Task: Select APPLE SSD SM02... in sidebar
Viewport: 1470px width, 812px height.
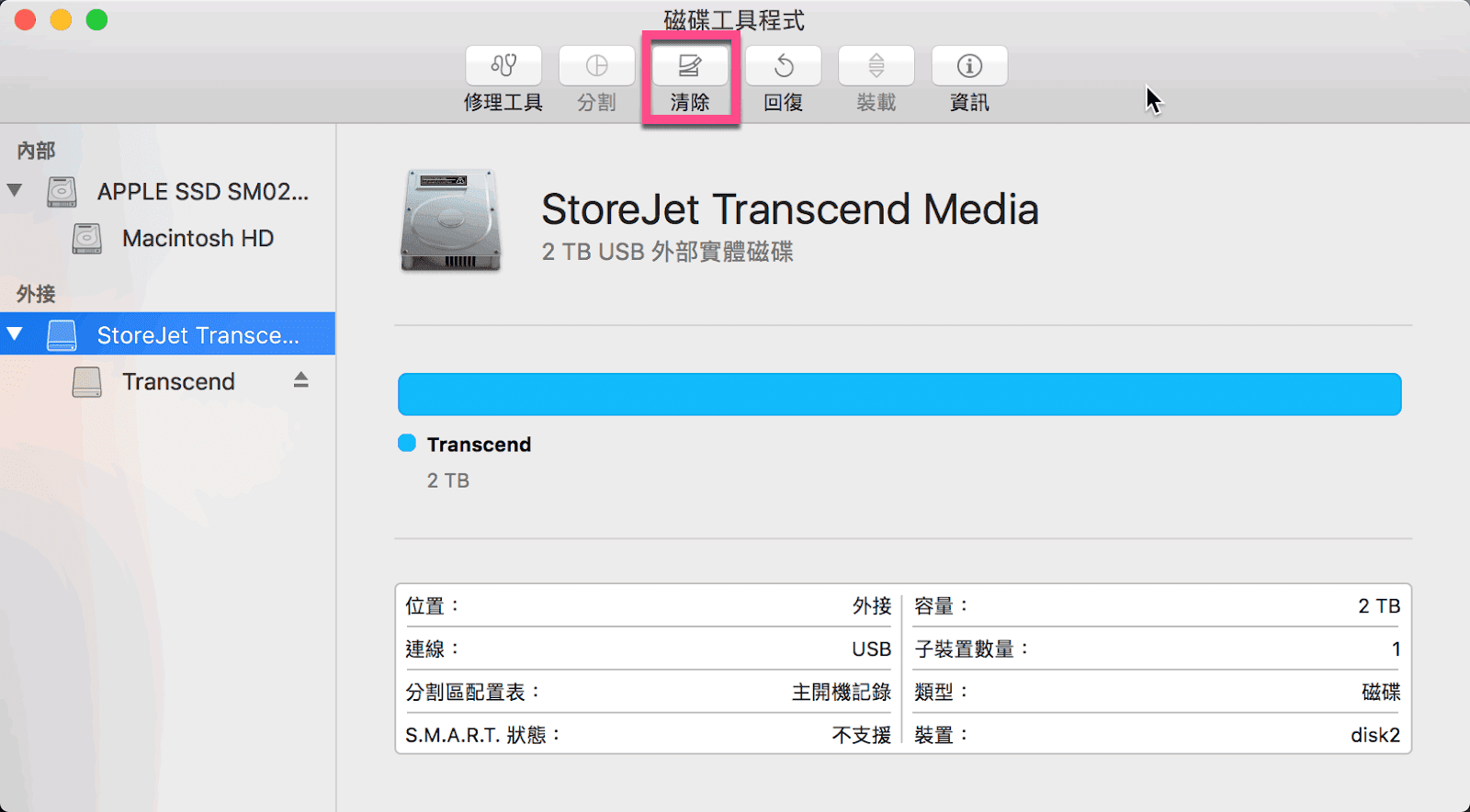Action: pos(167,192)
